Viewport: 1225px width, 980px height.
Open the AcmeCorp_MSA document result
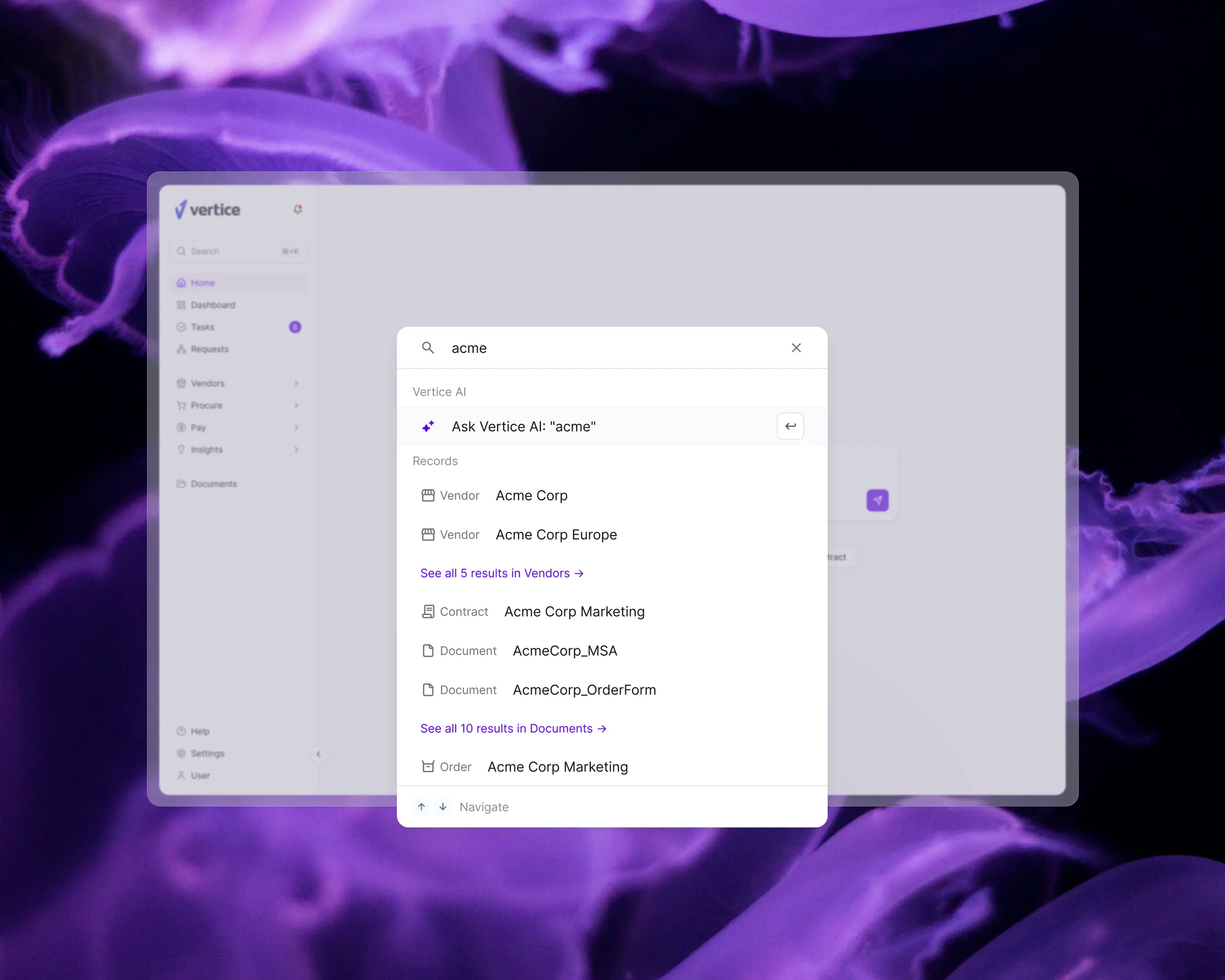(x=612, y=651)
